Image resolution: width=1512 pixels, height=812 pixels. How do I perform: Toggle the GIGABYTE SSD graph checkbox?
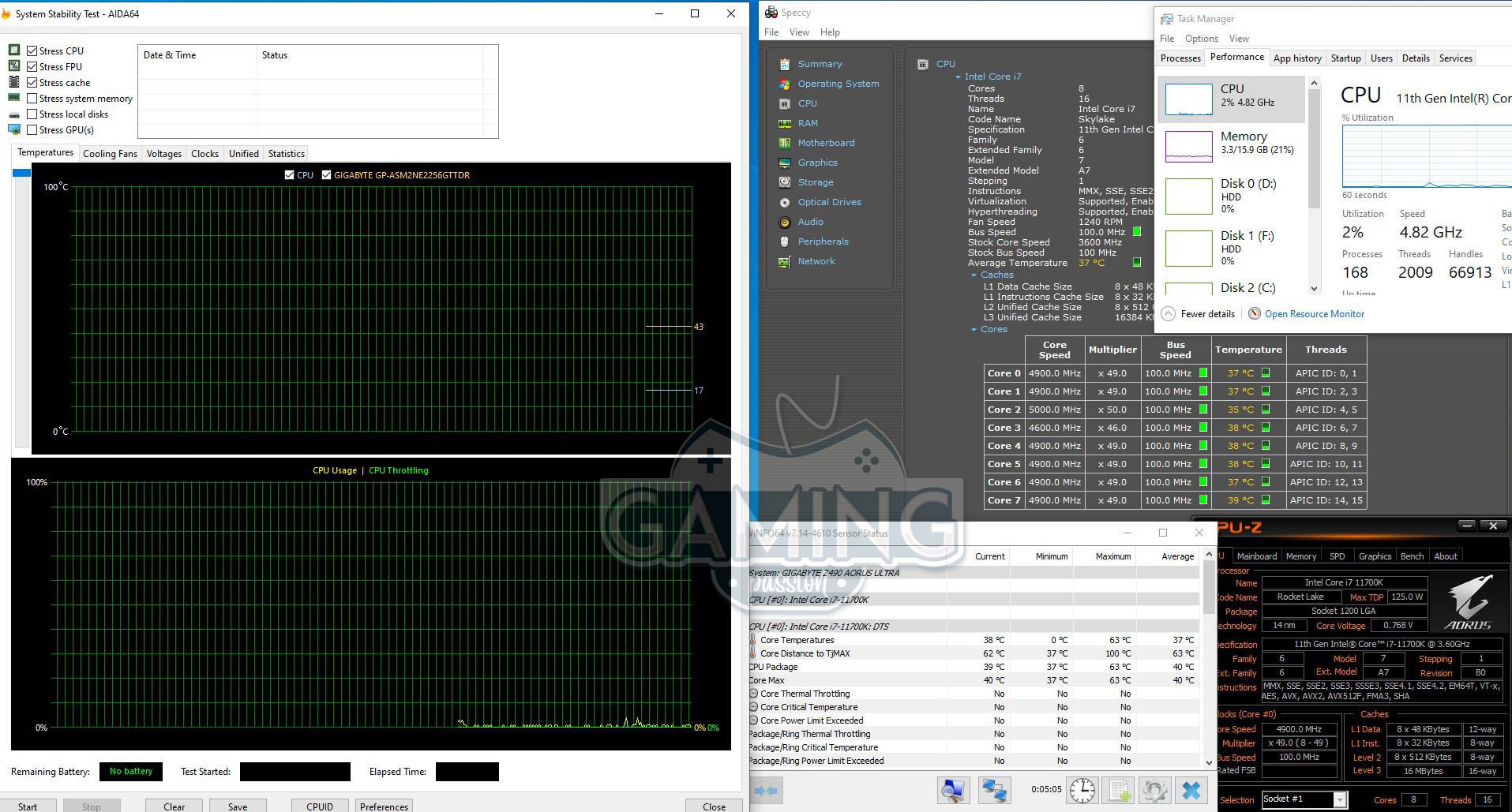pos(326,175)
